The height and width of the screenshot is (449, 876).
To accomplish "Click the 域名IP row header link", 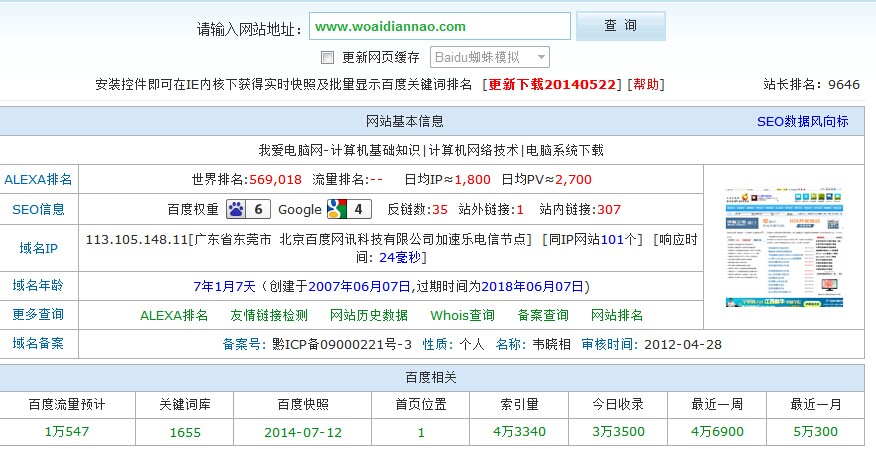I will 38,248.
